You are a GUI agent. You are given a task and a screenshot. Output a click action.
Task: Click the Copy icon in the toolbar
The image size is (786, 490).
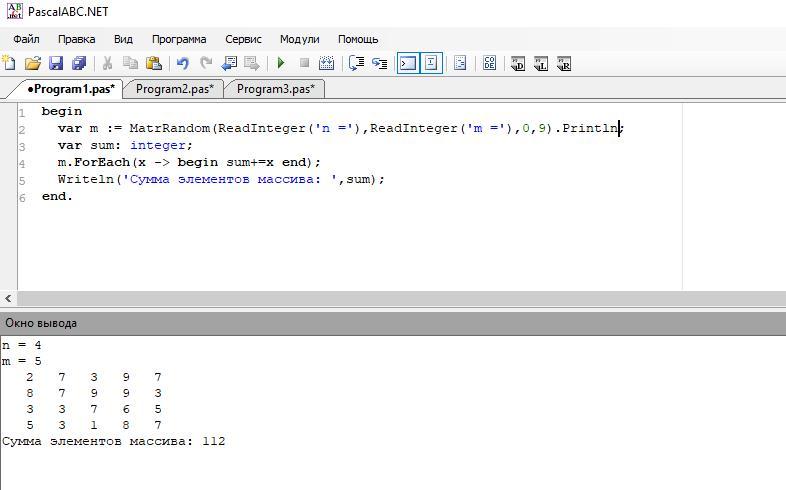pyautogui.click(x=130, y=63)
